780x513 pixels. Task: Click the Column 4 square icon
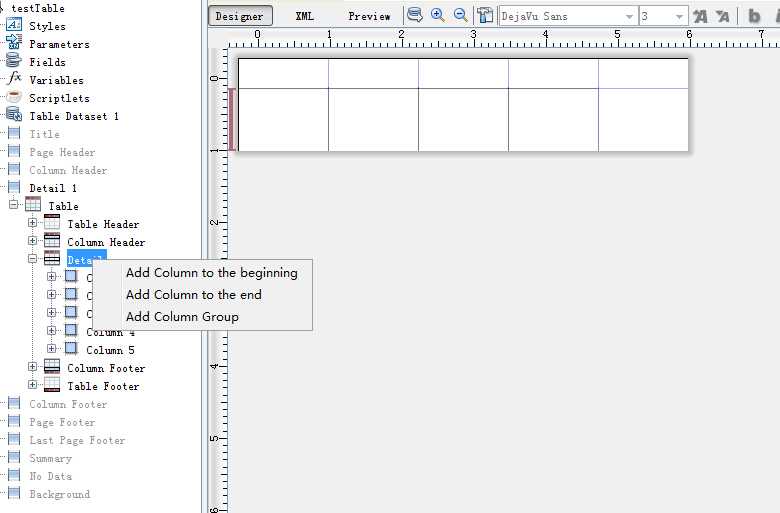71,330
